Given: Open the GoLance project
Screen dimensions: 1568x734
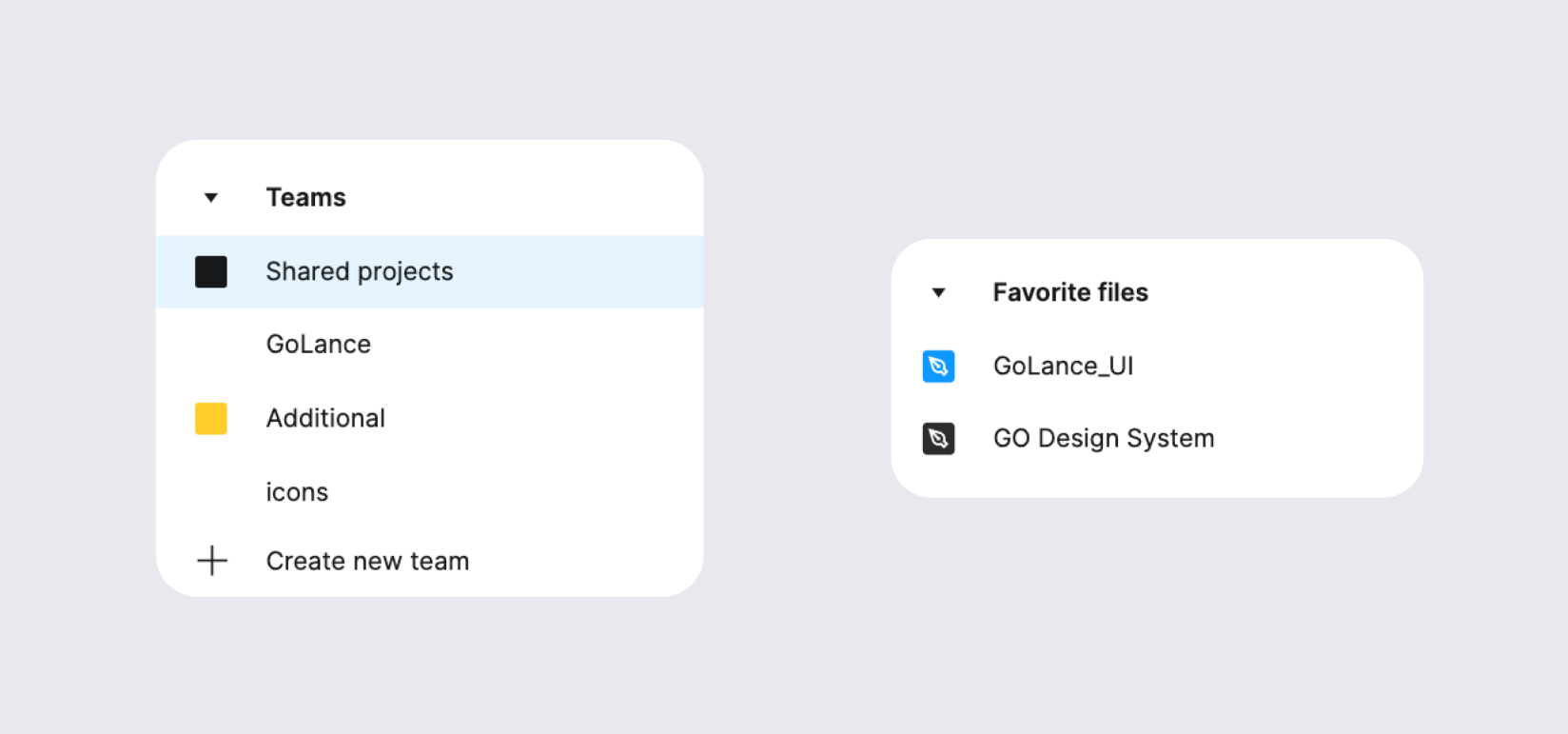Looking at the screenshot, I should click(318, 344).
